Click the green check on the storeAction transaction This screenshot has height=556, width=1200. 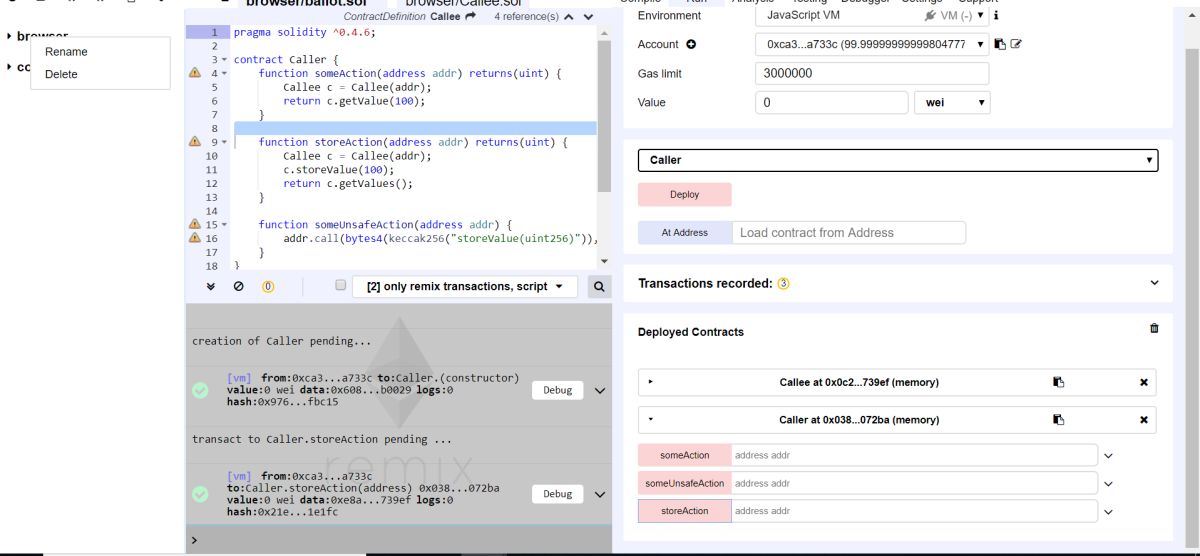(x=201, y=494)
